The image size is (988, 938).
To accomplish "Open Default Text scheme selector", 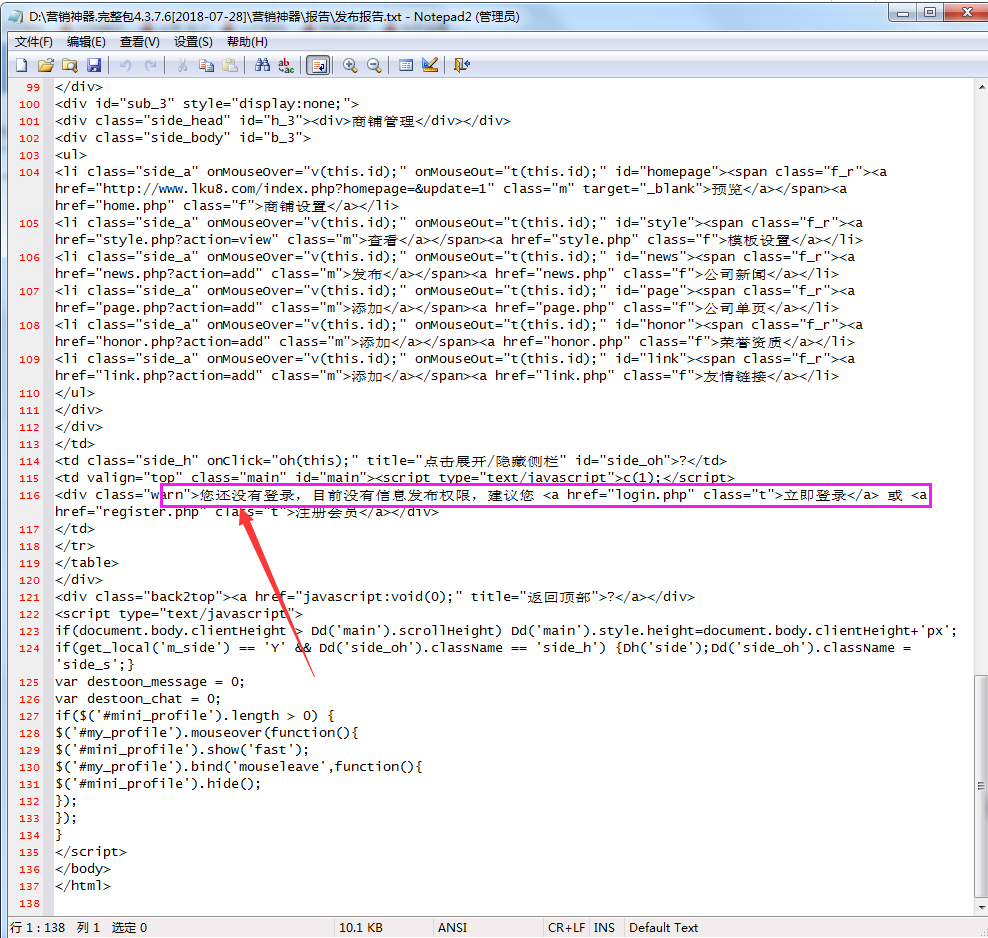I will pyautogui.click(x=663, y=927).
